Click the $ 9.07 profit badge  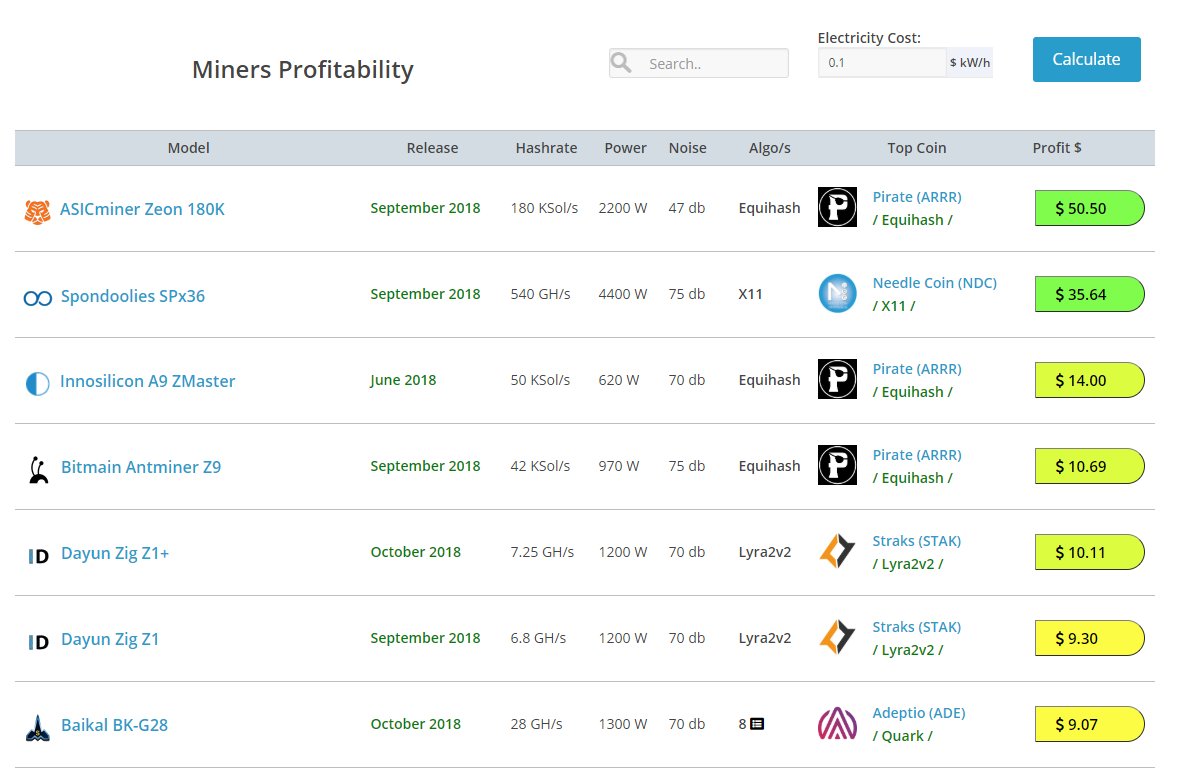click(1090, 724)
